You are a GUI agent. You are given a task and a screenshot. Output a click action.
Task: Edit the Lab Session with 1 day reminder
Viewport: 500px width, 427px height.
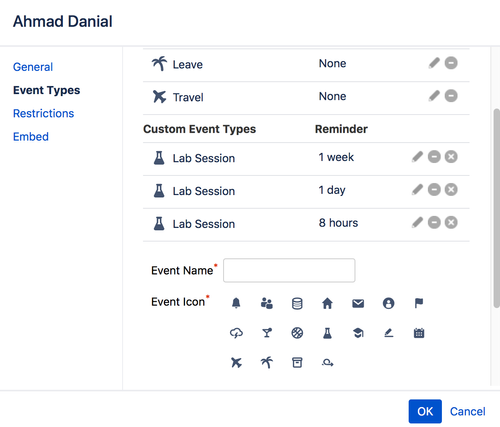point(417,190)
